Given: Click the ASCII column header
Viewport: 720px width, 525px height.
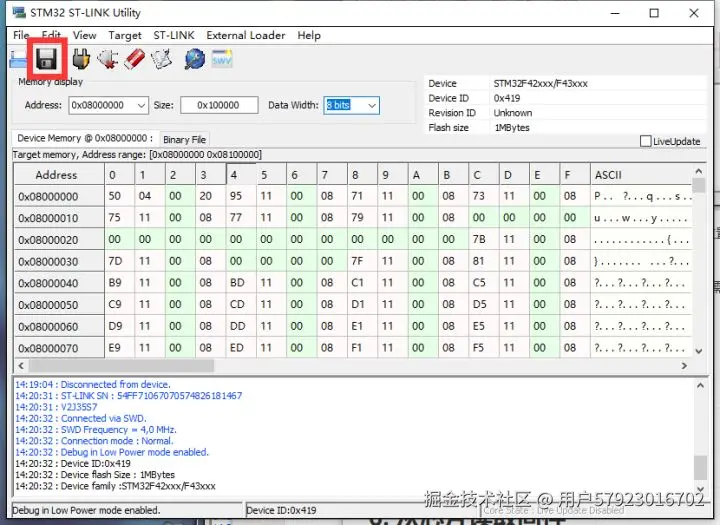Looking at the screenshot, I should (641, 175).
